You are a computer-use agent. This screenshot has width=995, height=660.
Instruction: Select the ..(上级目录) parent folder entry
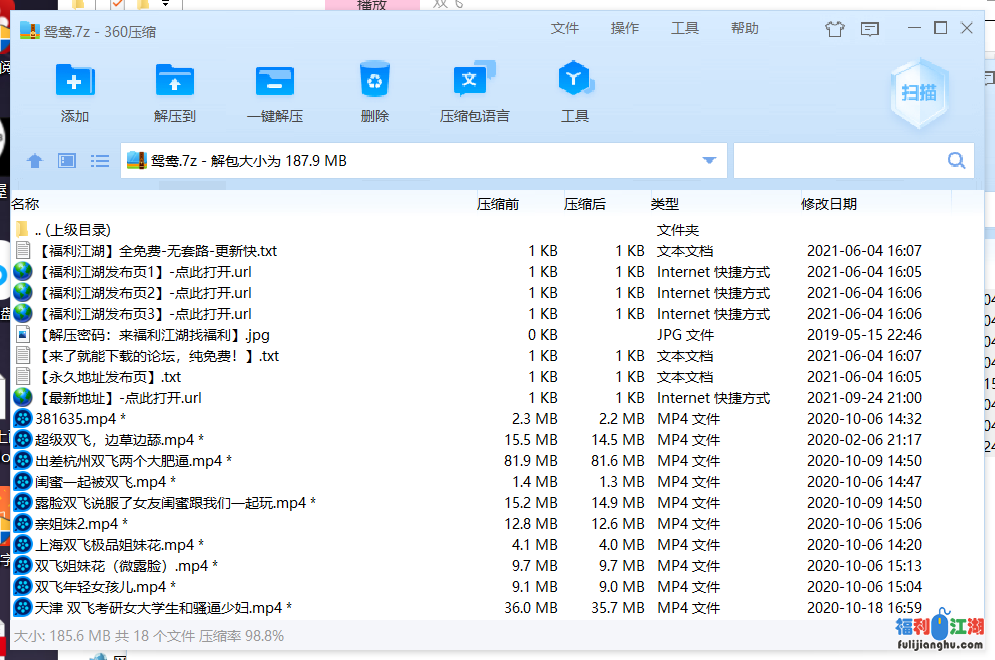73,230
